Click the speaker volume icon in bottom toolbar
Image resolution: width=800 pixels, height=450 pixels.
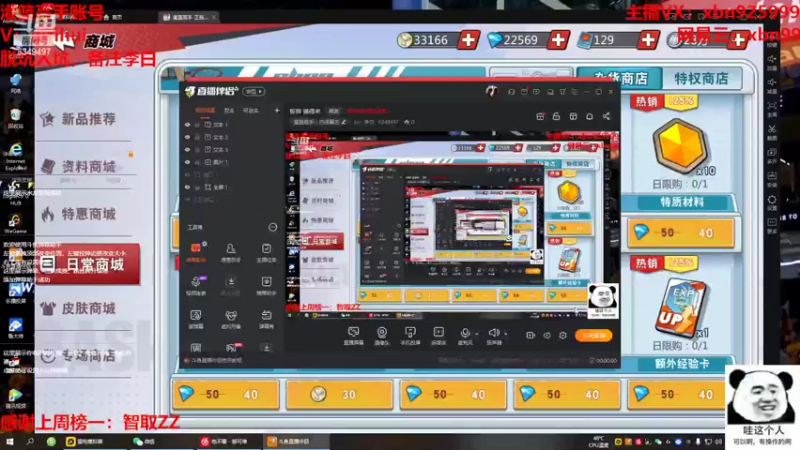click(494, 335)
